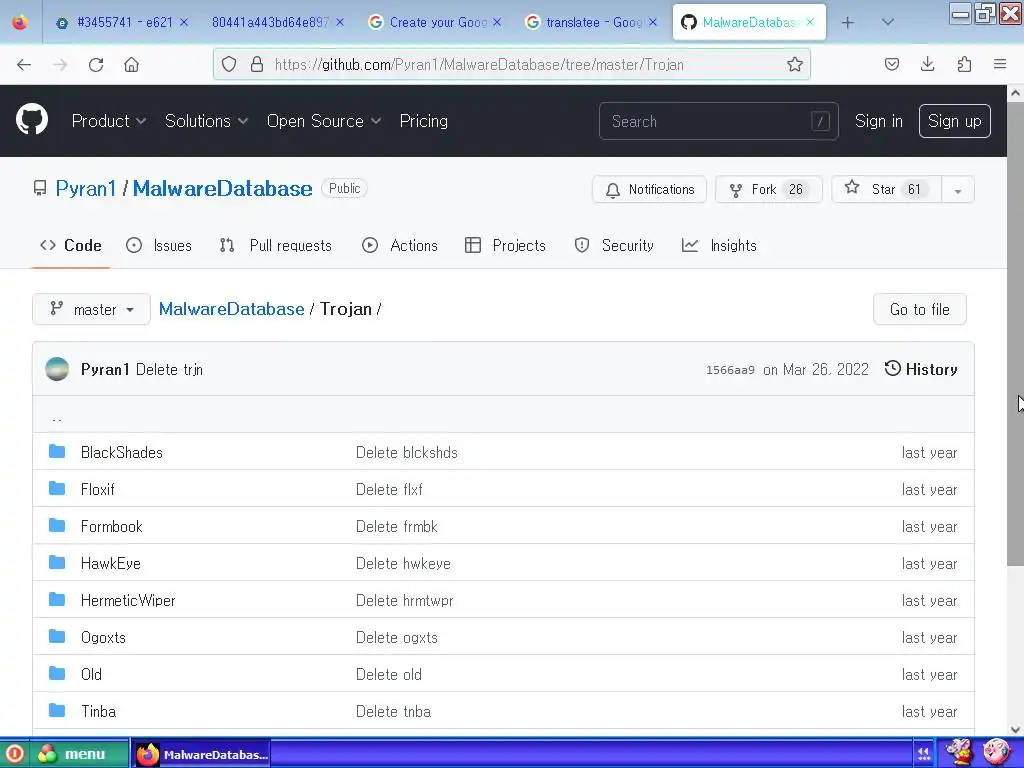Click the BlackShades folder icon

click(x=57, y=451)
